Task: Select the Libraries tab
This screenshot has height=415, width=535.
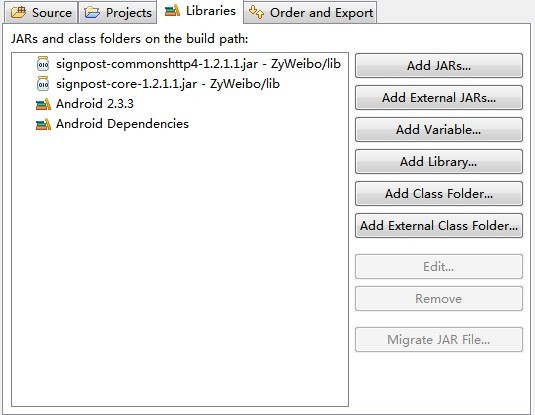Action: pos(200,11)
